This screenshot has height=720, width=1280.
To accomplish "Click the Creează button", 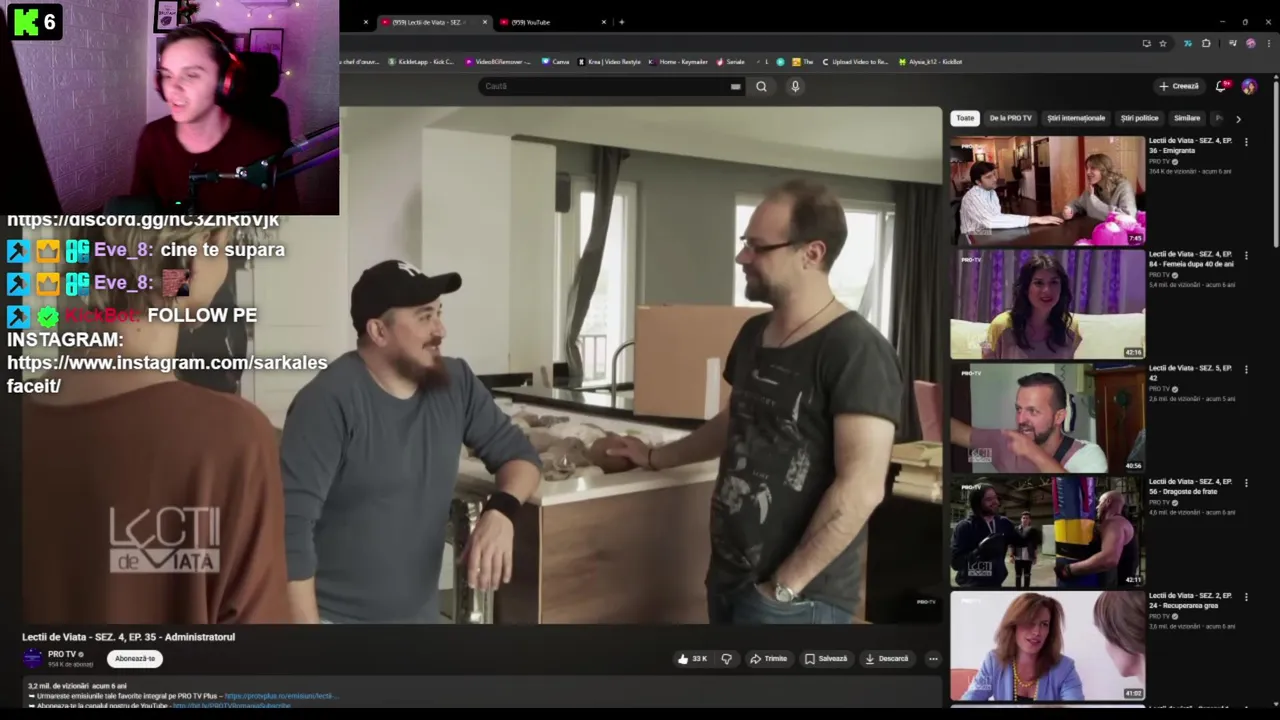I will click(1179, 86).
